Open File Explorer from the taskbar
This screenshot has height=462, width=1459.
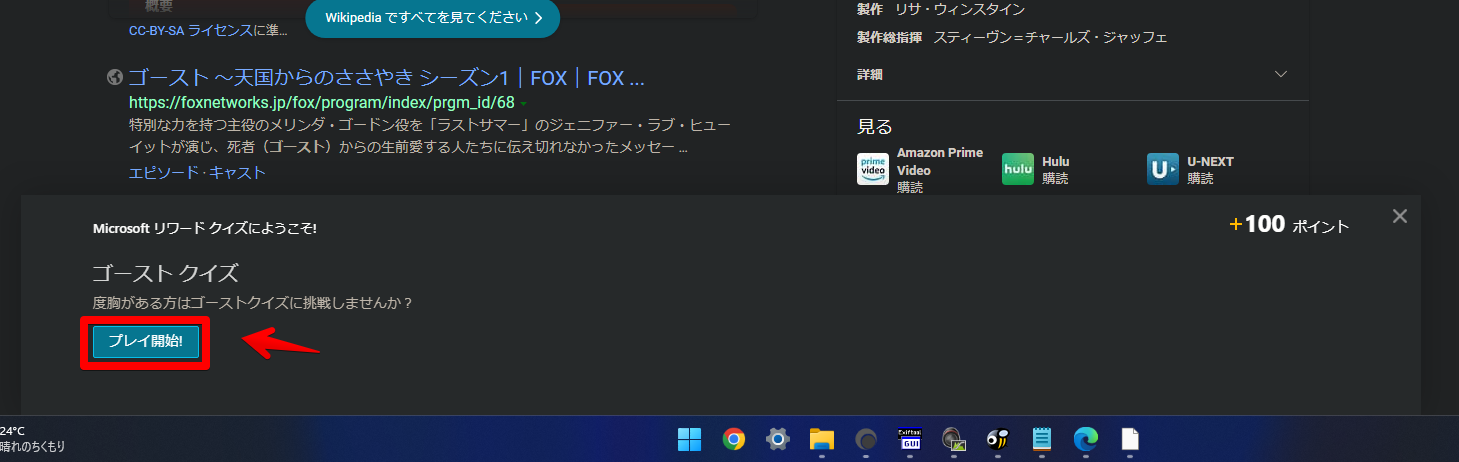[x=822, y=439]
